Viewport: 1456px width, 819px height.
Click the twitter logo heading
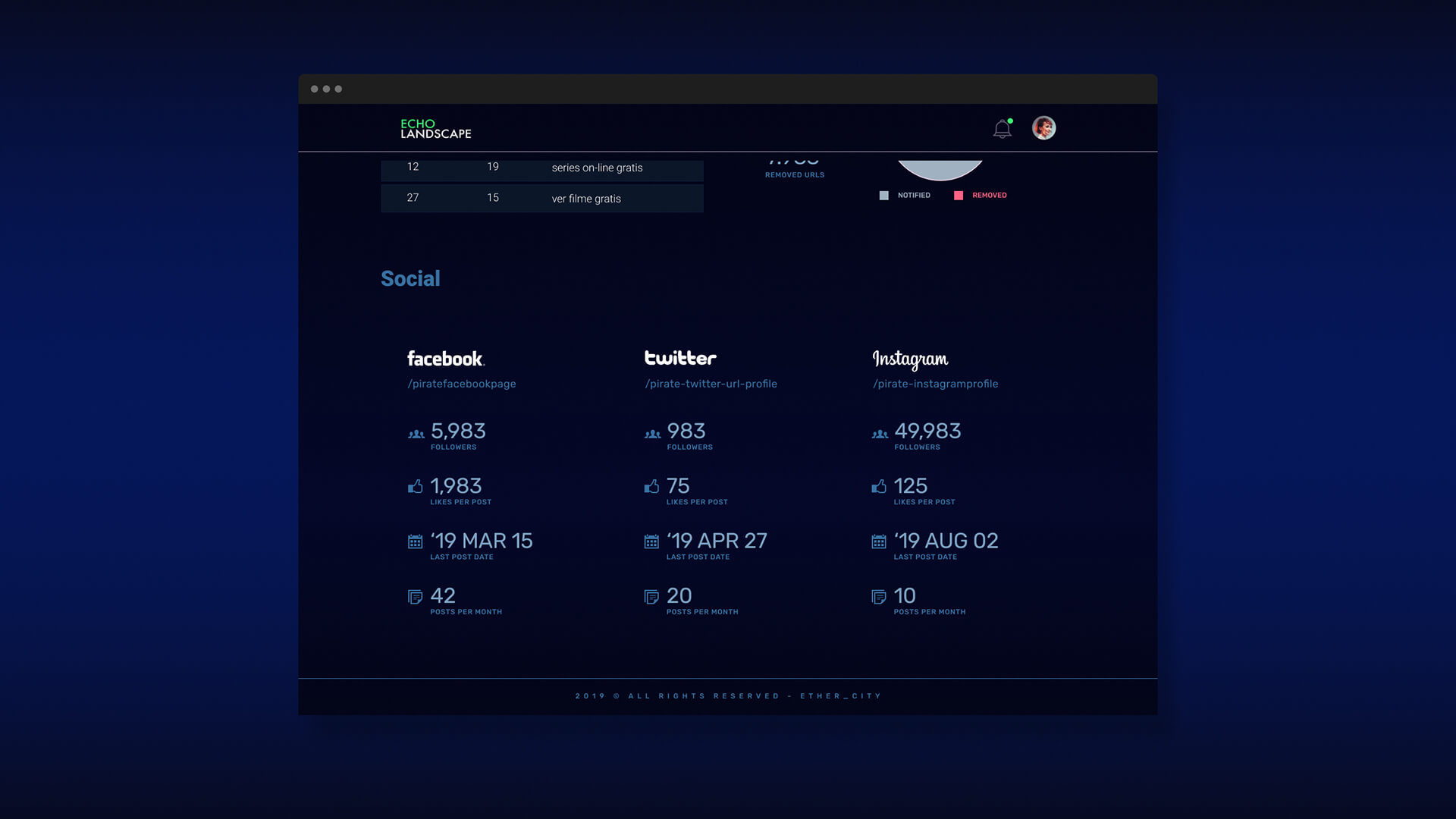(x=680, y=358)
